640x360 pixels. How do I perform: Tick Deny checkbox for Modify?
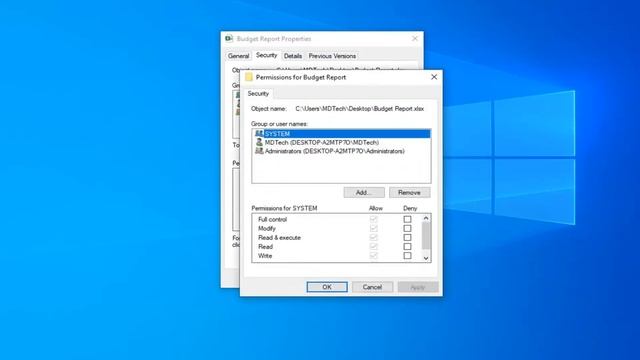pyautogui.click(x=407, y=228)
